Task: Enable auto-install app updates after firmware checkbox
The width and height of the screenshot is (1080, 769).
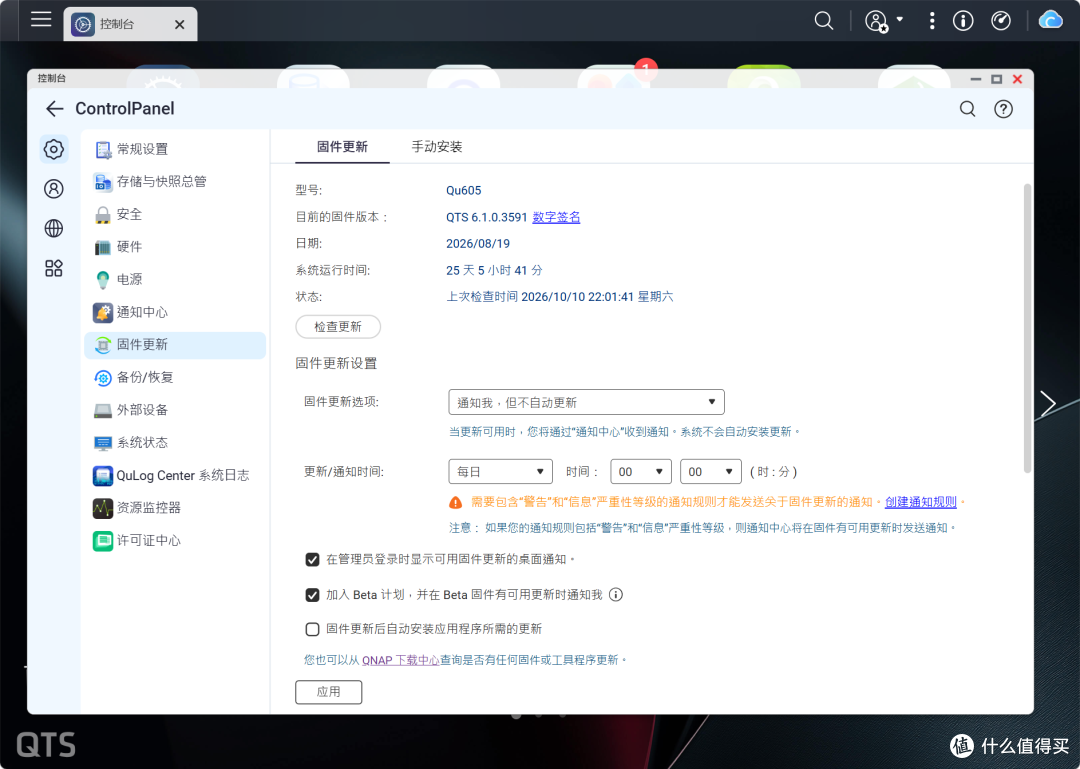Action: (313, 629)
